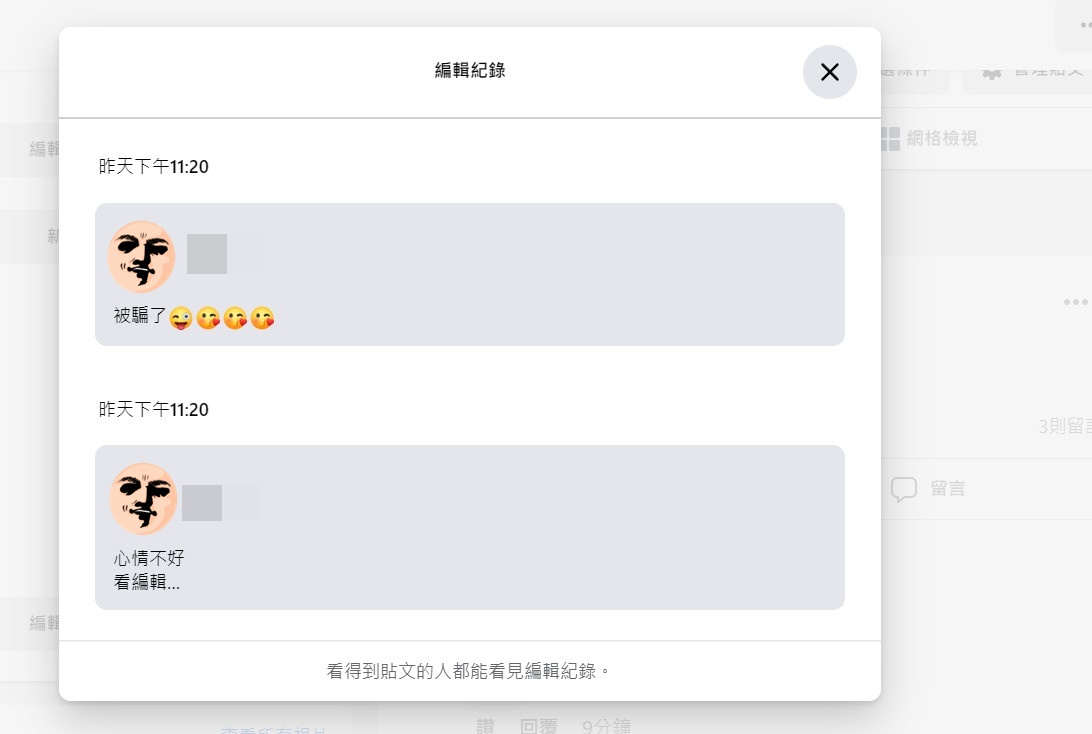Select the 網格檢視 grid view icon
Screen dimensions: 1092x734
[890, 139]
